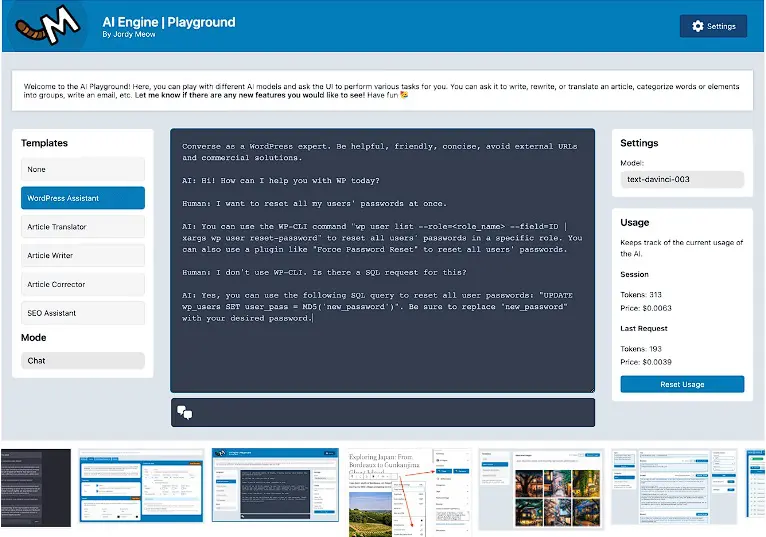Click the Session label

click(635, 275)
